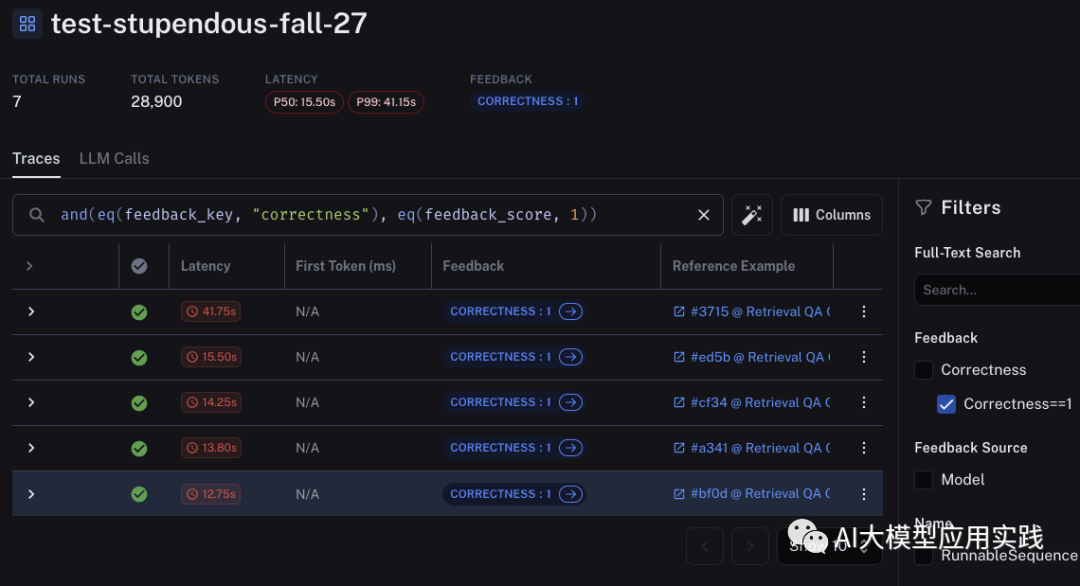The image size is (1080, 586).
Task: Click success status icon of 12.75s row
Action: [x=139, y=494]
